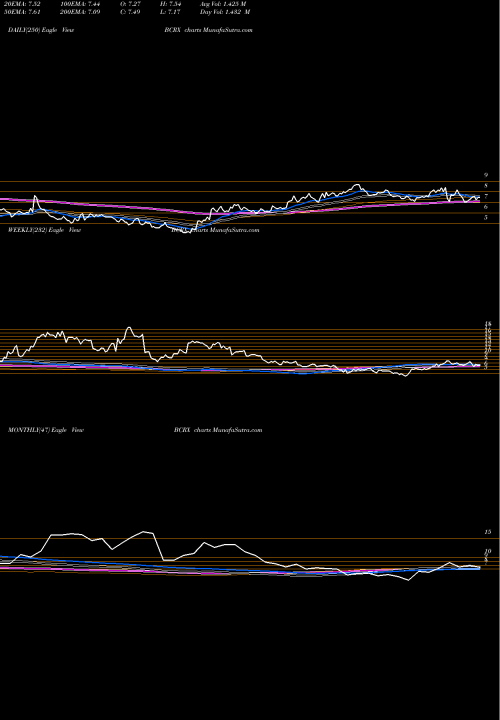This screenshot has width=500, height=720.
Task: Click the MONTHLY(47) Eagle View label
Action: coord(46,430)
